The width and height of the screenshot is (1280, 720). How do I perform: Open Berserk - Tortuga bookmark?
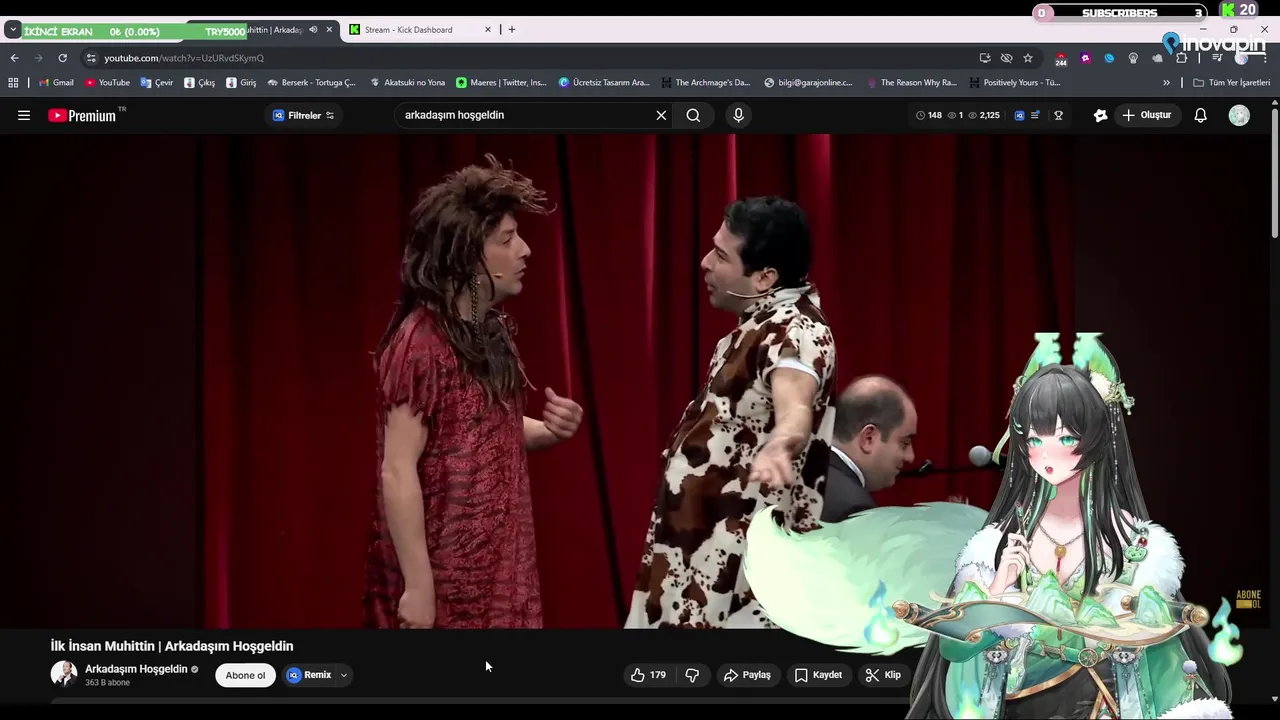click(312, 83)
